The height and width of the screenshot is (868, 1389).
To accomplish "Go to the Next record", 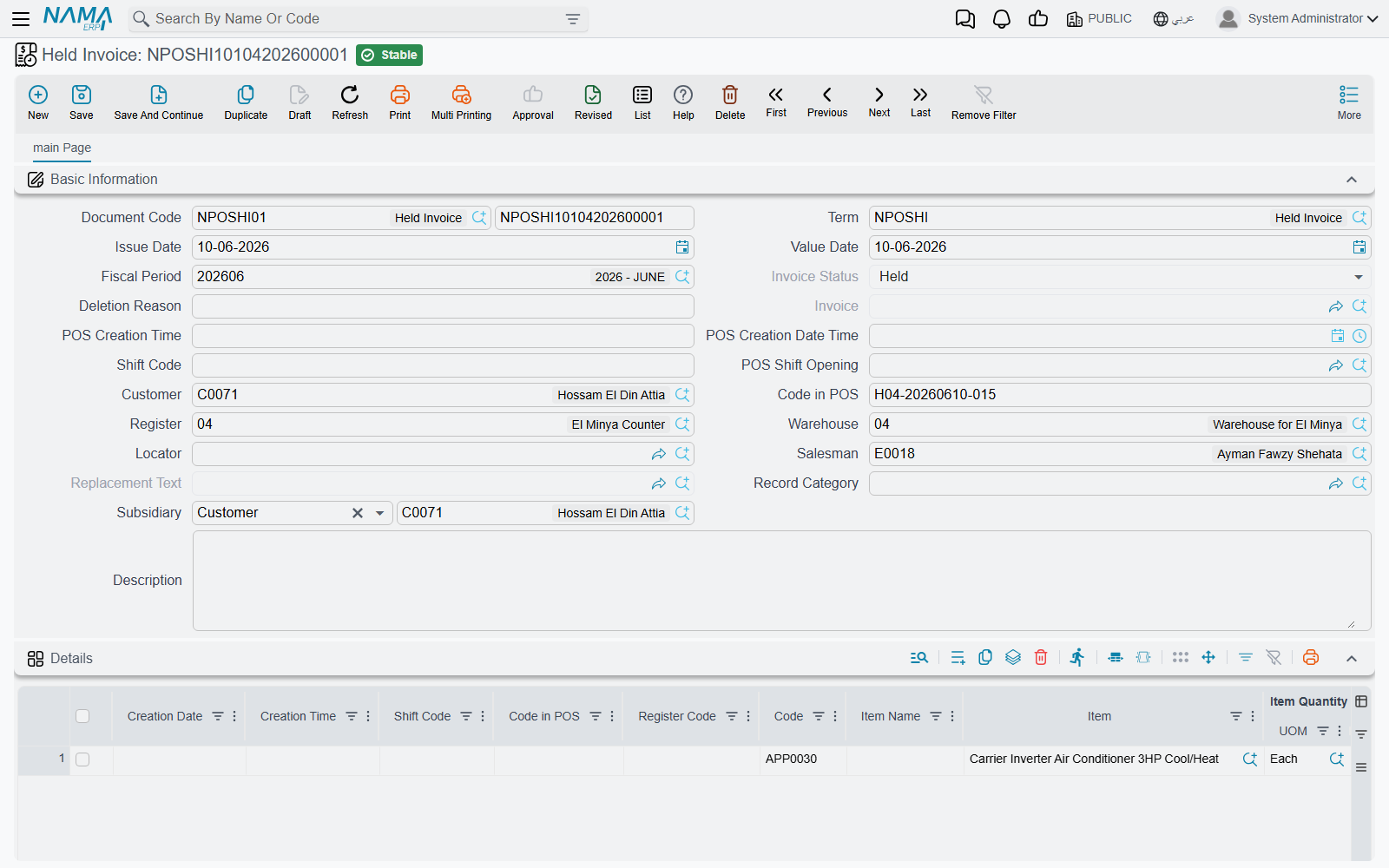I will (x=879, y=102).
